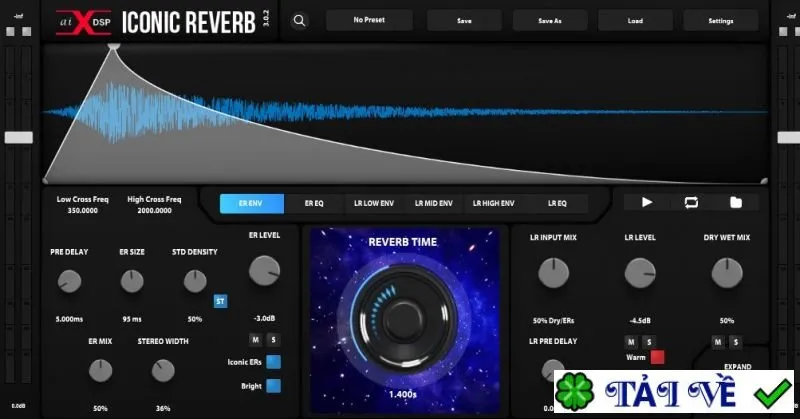The width and height of the screenshot is (800, 419).
Task: Toggle the Bright blue switch
Action: click(x=273, y=386)
